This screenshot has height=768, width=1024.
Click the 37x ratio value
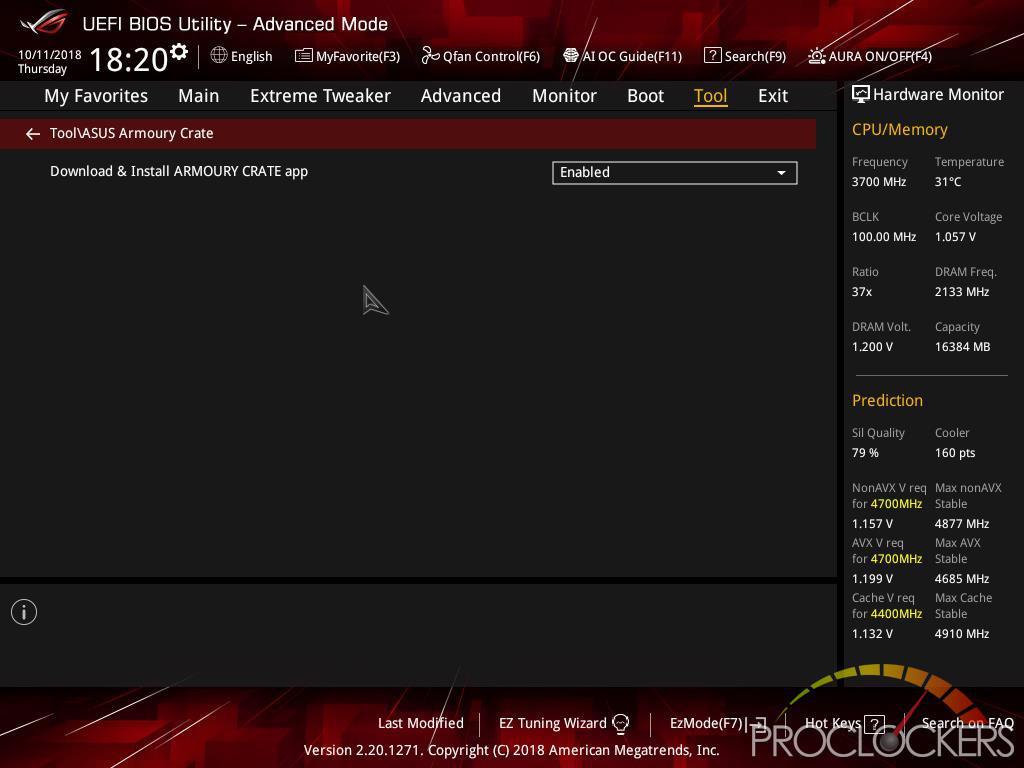pyautogui.click(x=861, y=291)
